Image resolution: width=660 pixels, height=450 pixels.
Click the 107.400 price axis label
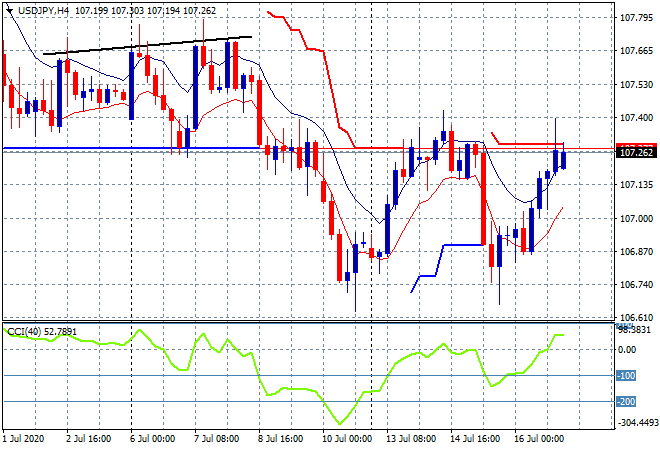tap(636, 118)
